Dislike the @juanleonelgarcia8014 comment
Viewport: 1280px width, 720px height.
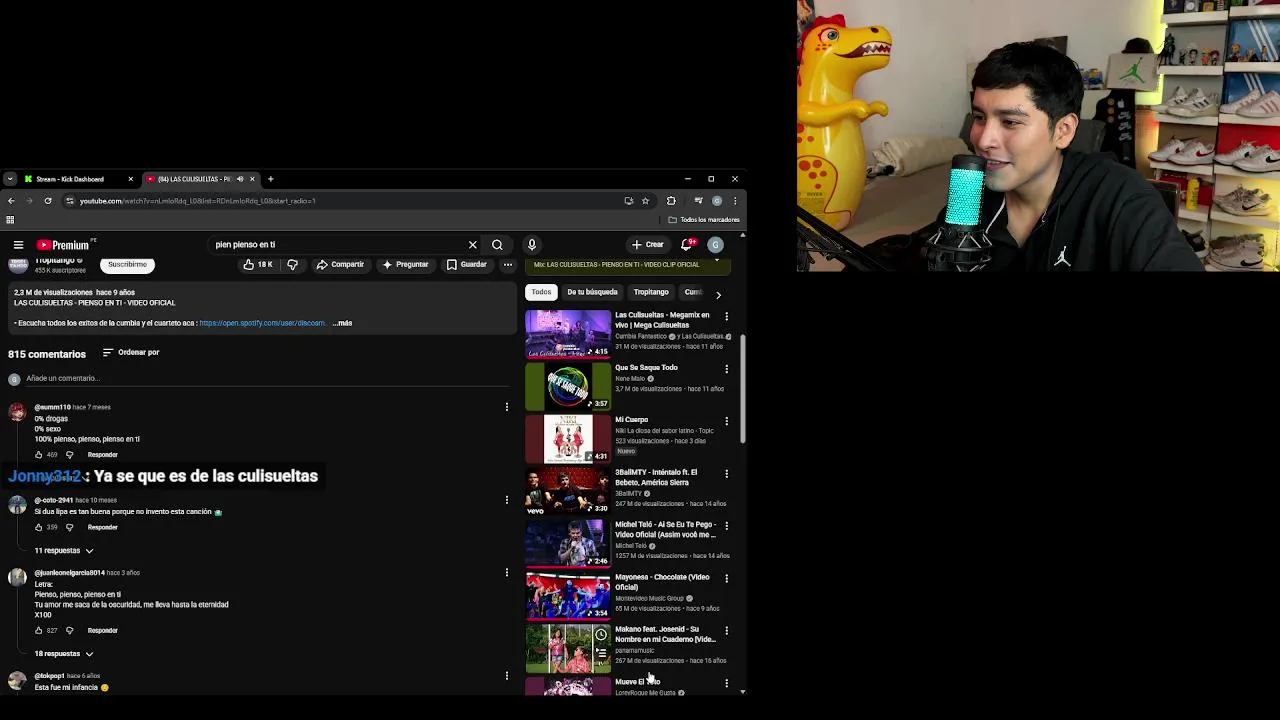click(69, 631)
